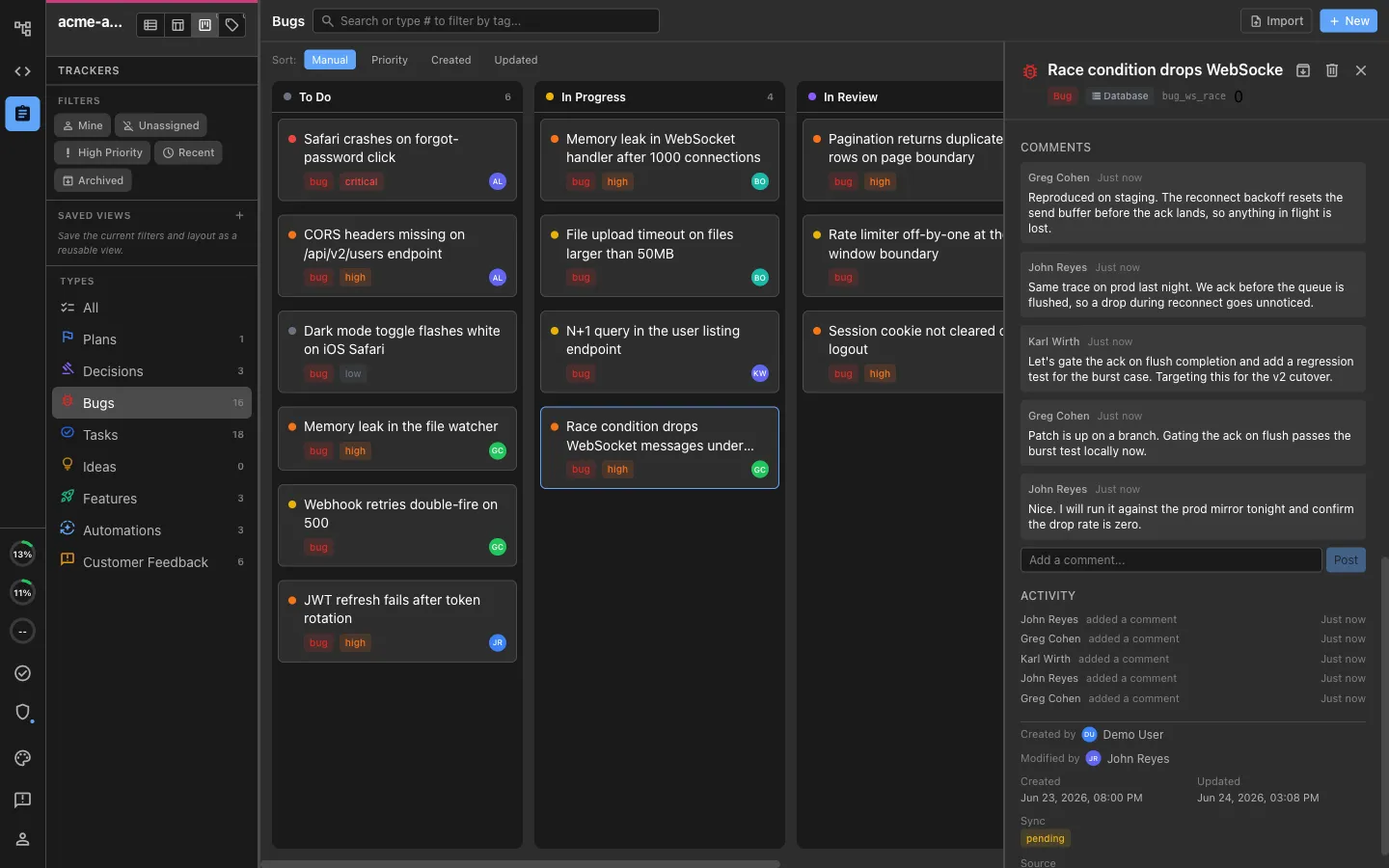The image size is (1389, 868).
Task: Select the Customer Feedback tracker type
Action: 151,562
